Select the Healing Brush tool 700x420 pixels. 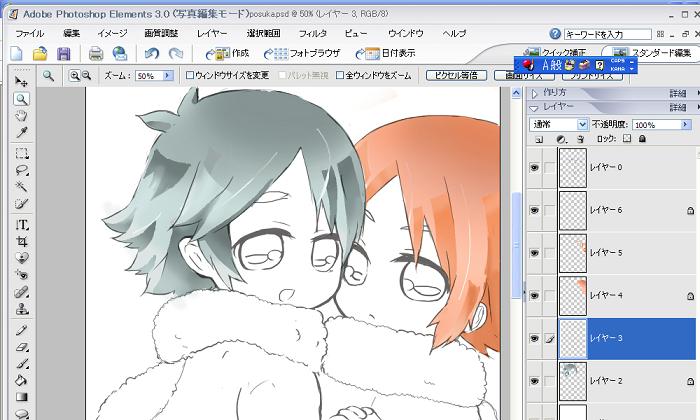point(21,292)
